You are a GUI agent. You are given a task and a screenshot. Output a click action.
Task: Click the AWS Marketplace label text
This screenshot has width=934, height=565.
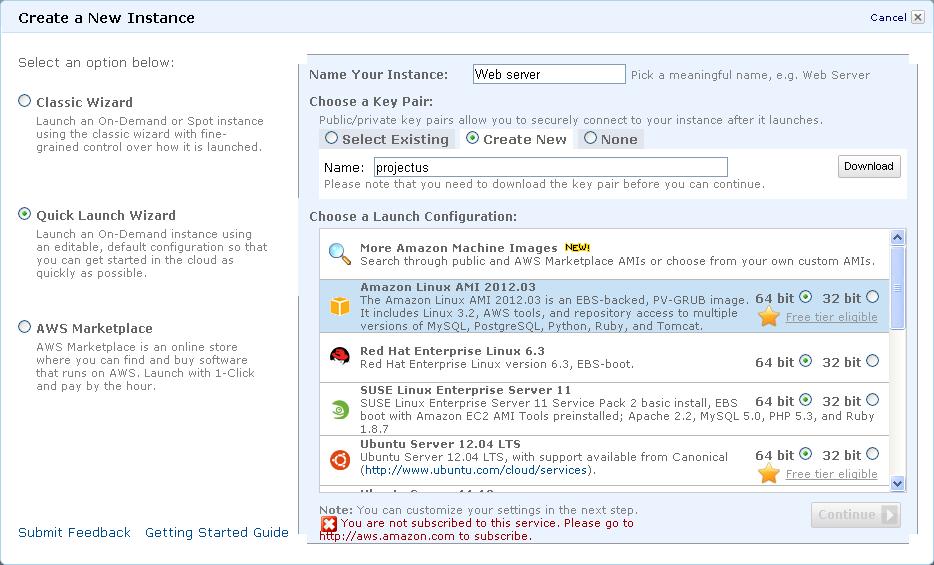pos(95,329)
